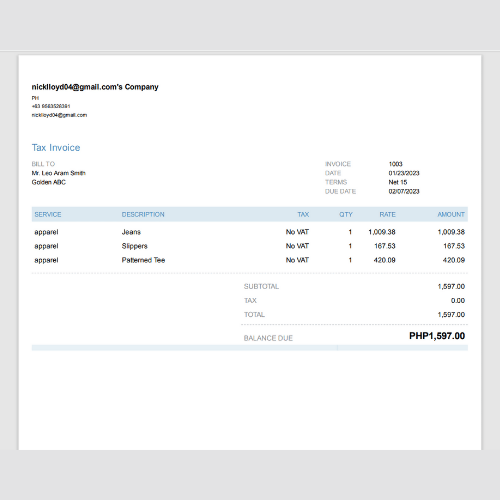Click the Slippers line item description
500x500 pixels.
point(135,246)
